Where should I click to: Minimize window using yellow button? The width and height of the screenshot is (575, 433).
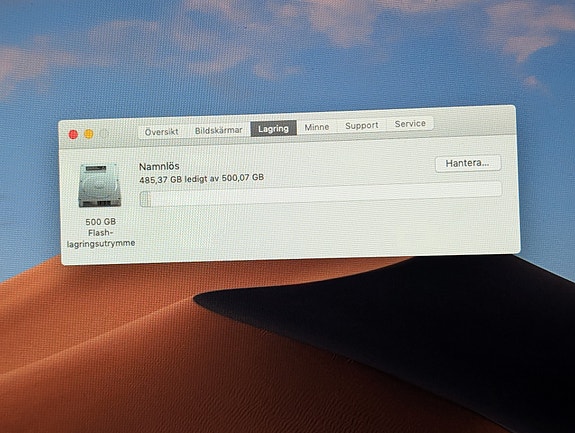(x=89, y=134)
